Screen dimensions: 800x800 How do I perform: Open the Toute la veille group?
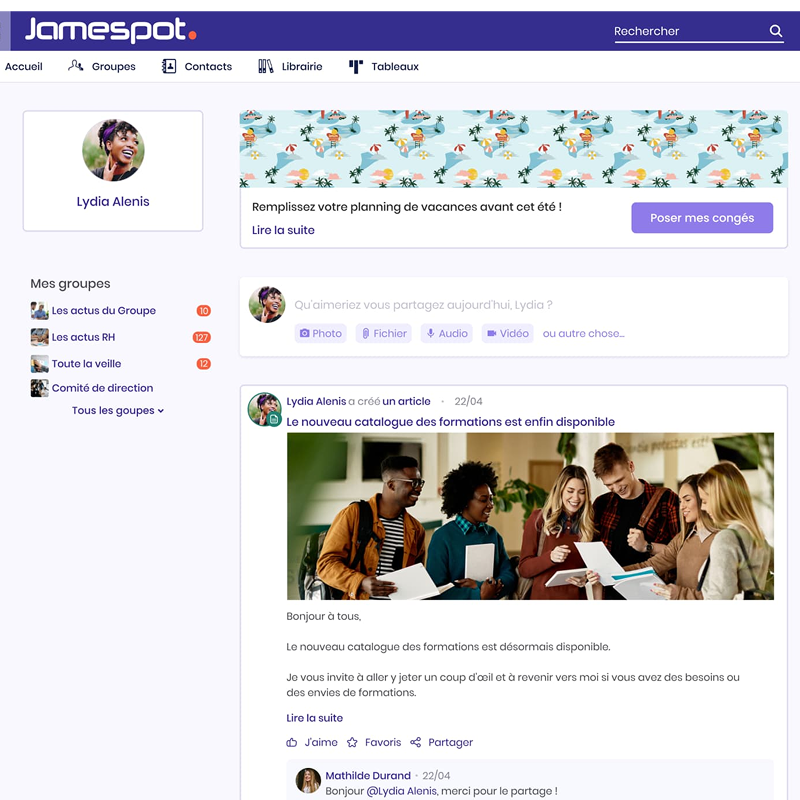point(86,364)
